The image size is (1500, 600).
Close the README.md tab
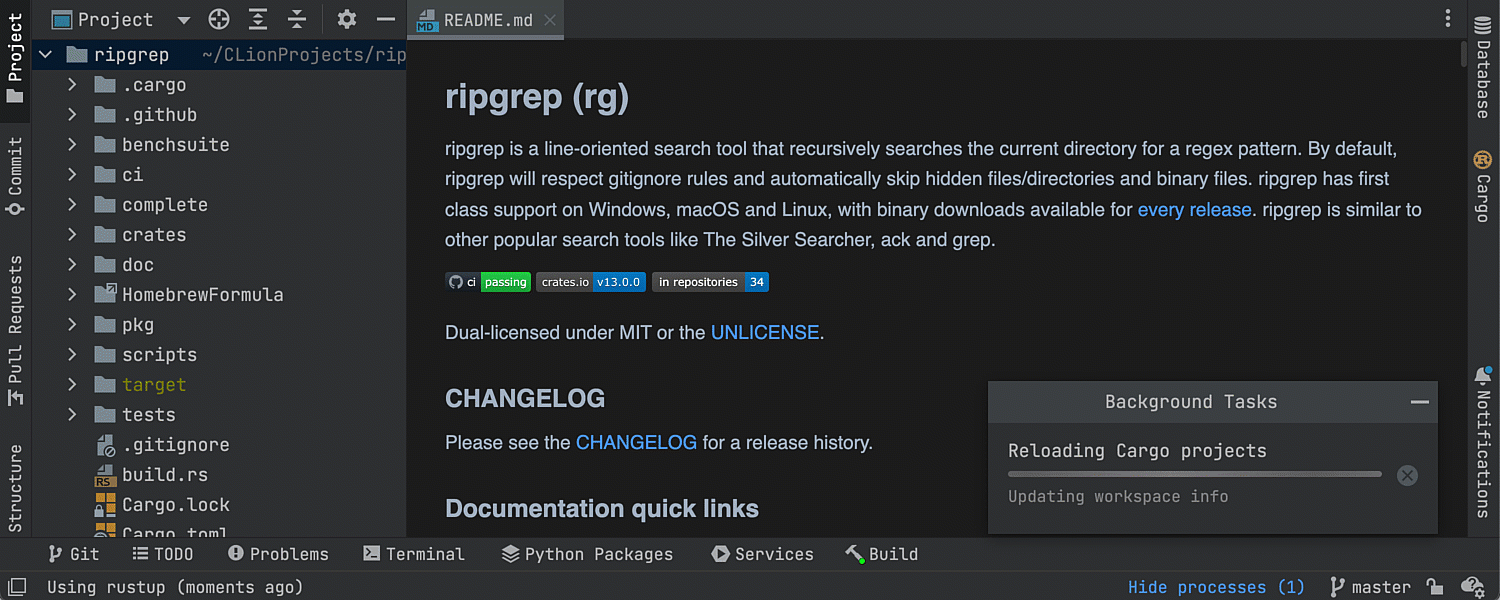pyautogui.click(x=551, y=20)
